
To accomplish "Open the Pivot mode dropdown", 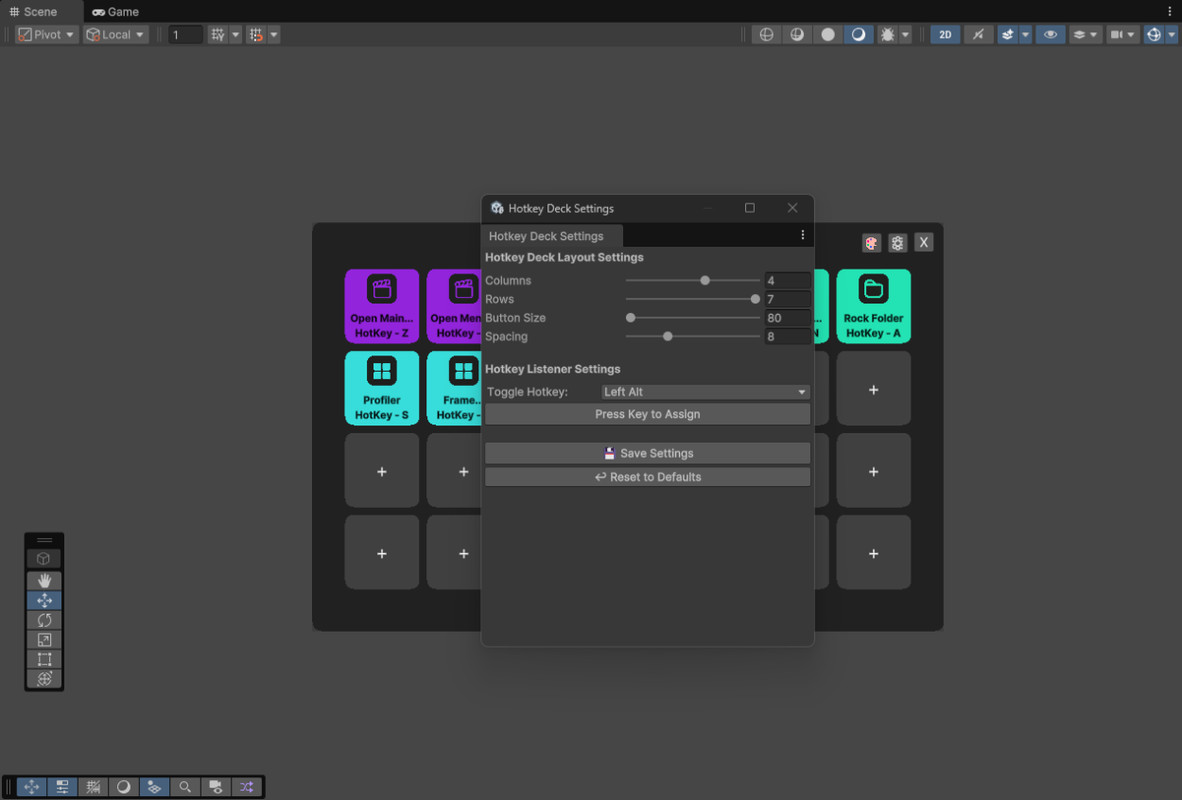I will (x=45, y=33).
